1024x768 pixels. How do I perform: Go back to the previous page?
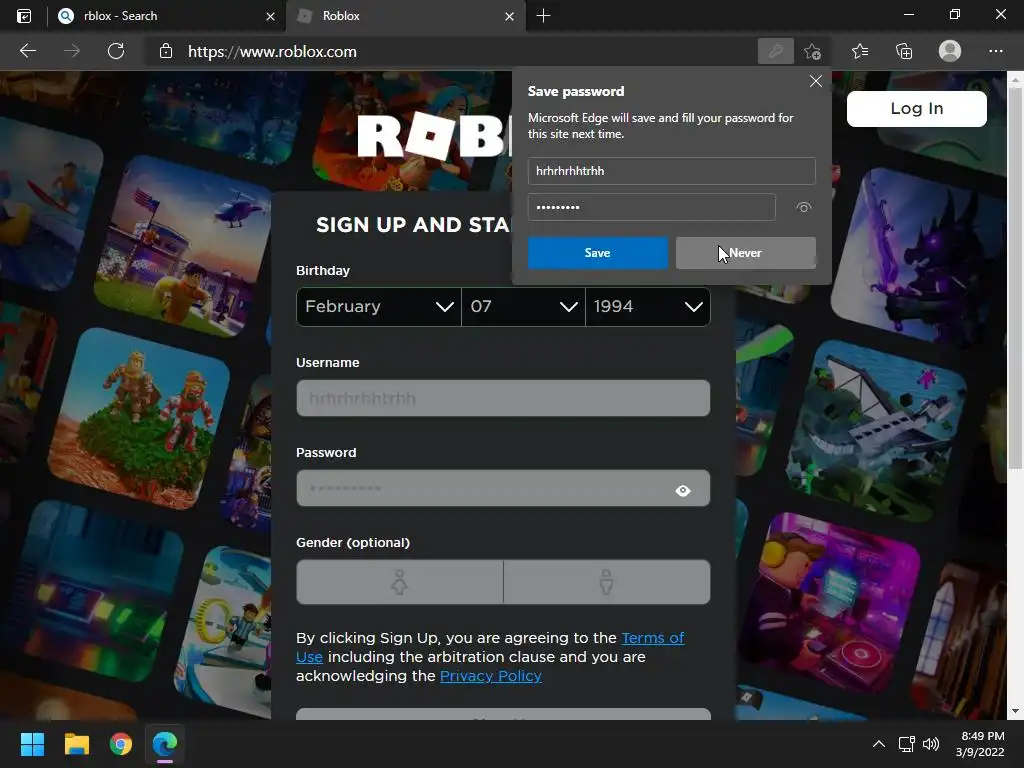point(28,51)
